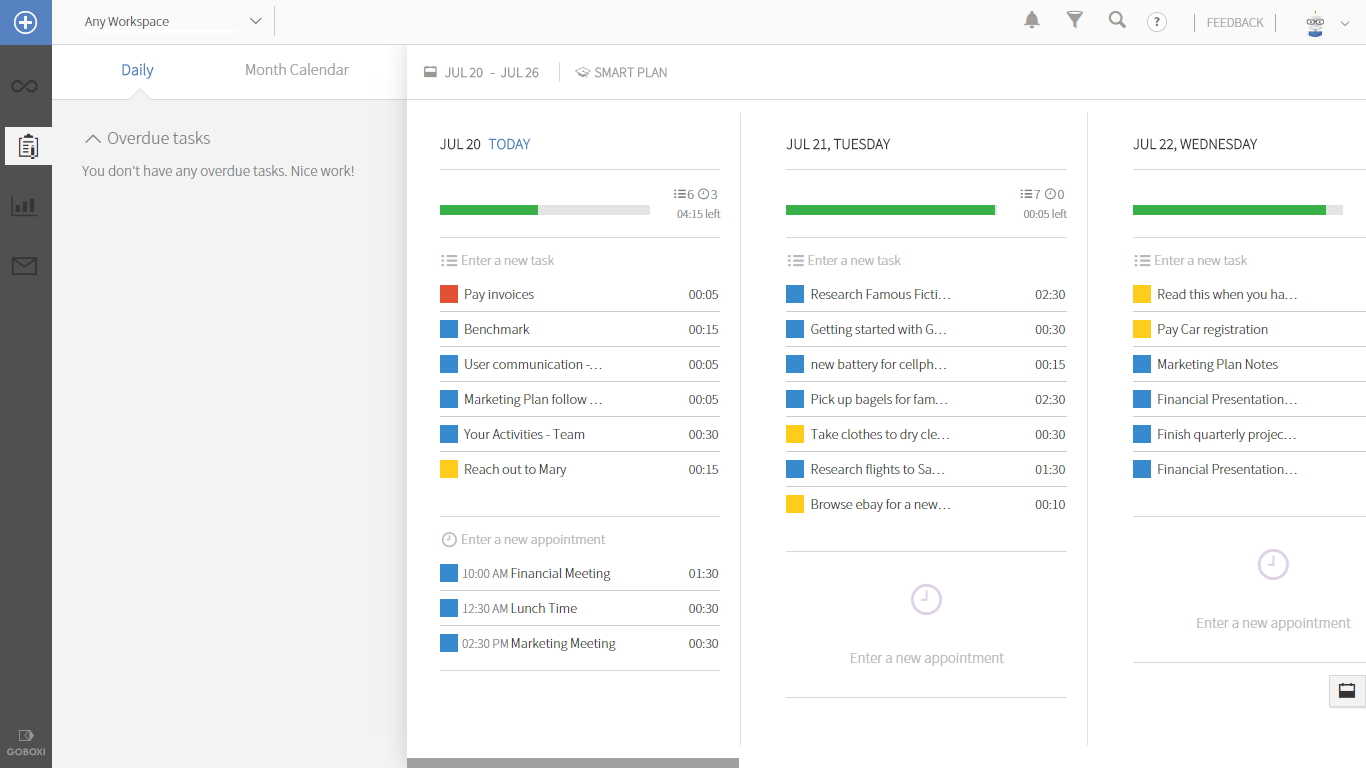This screenshot has width=1366, height=768.
Task: Open the help question mark icon
Action: tap(1157, 22)
